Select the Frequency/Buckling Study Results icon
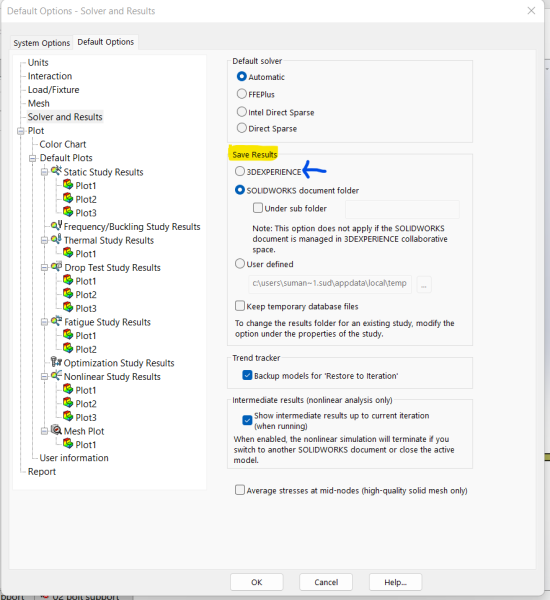550x600 pixels. point(57,225)
